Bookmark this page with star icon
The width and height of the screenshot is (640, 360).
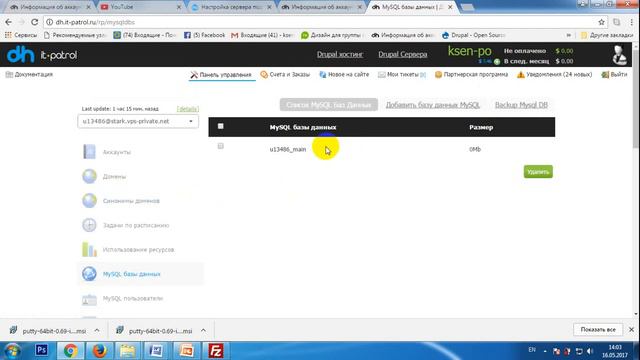pos(601,22)
